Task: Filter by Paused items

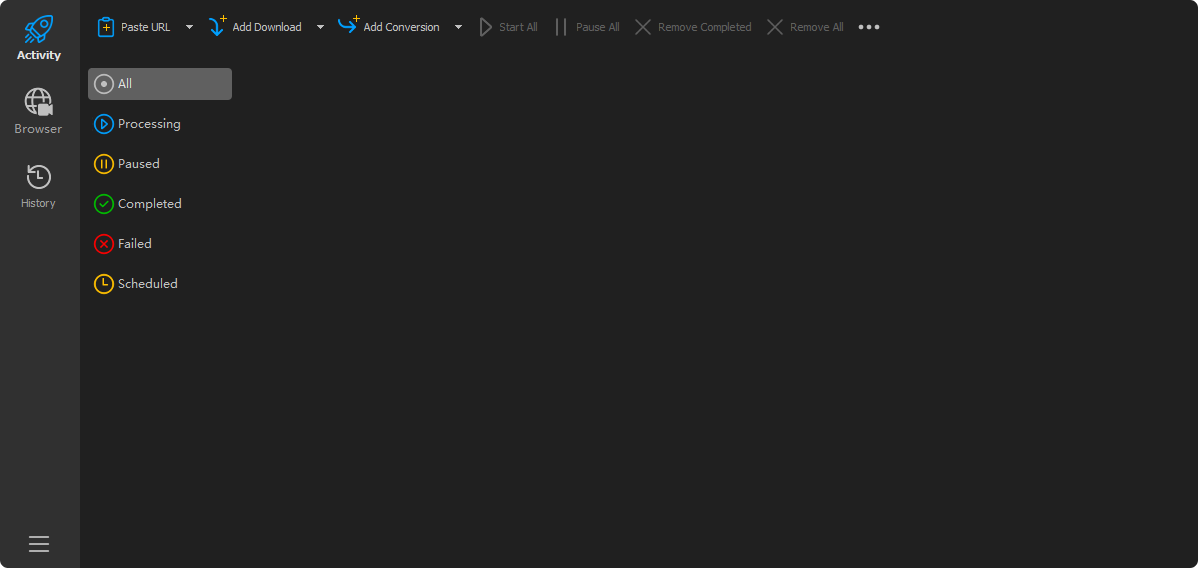Action: 138,164
